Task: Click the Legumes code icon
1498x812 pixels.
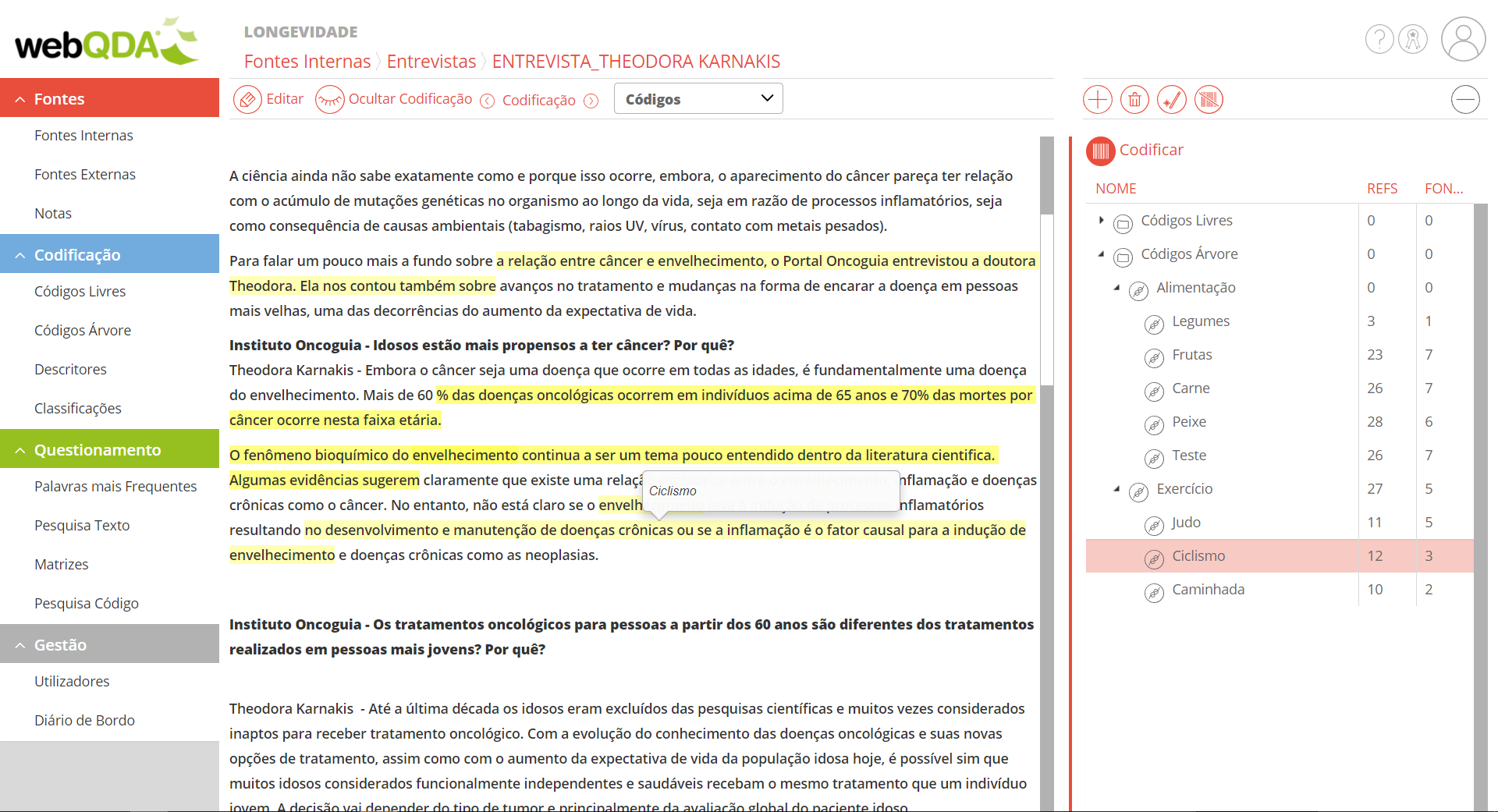Action: 1154,324
